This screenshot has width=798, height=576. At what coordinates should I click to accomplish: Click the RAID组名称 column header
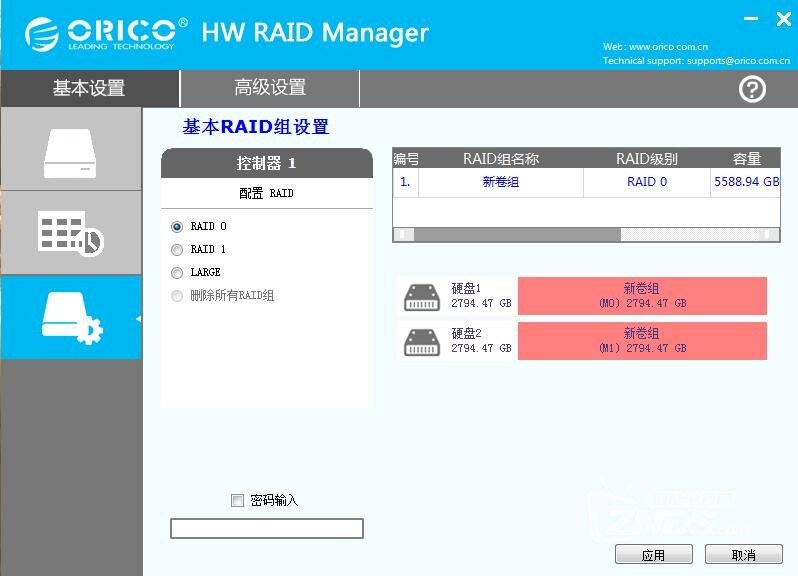501,159
